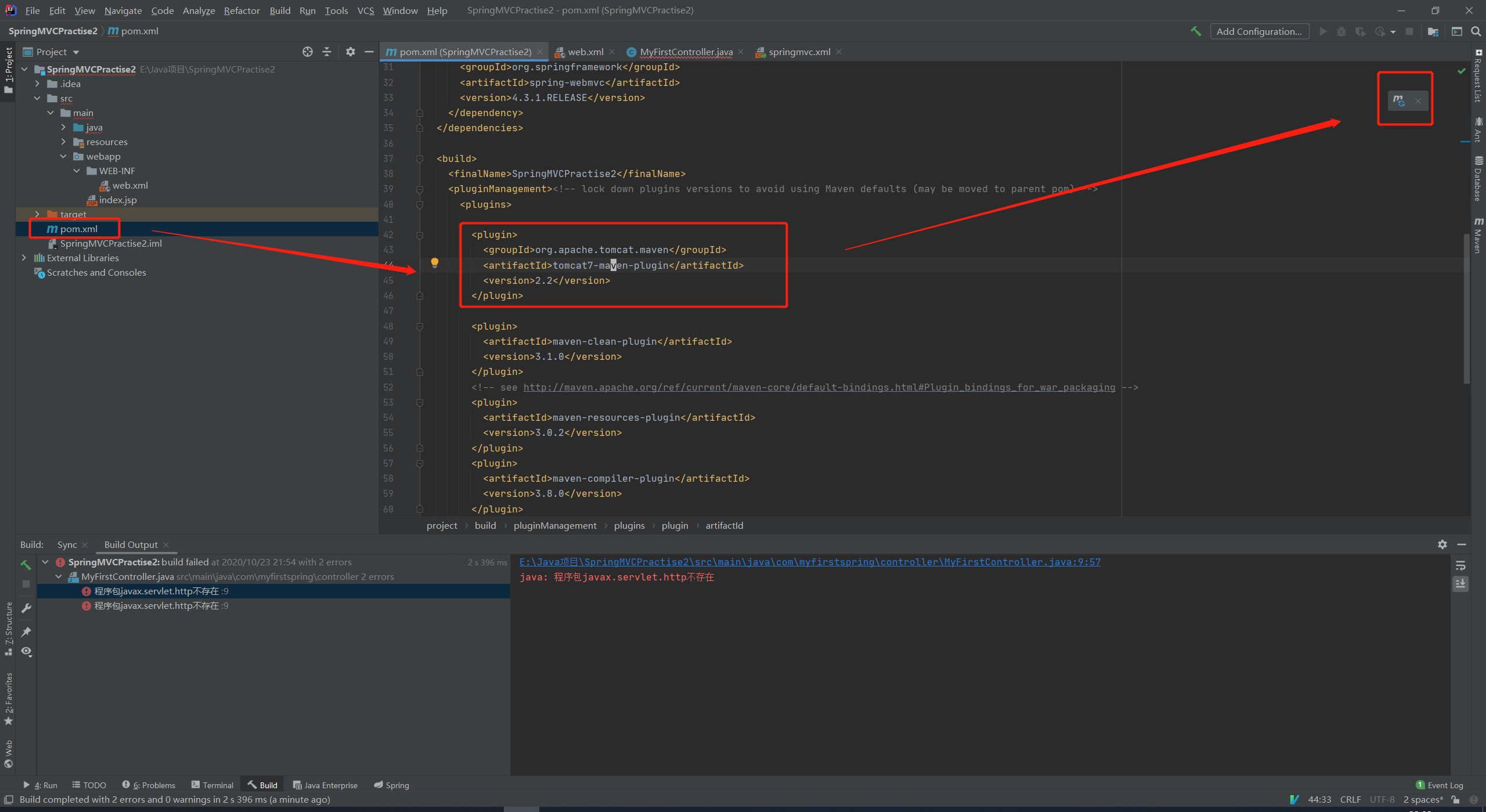The image size is (1486, 812).
Task: Click the Load Maven Changes floating icon
Action: pos(1399,100)
